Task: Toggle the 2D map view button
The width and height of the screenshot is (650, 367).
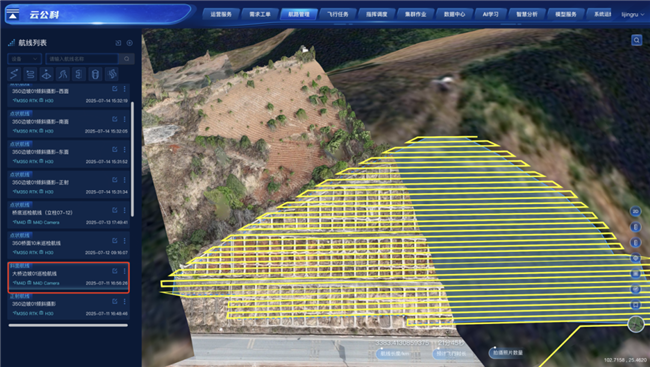Action: [635, 211]
